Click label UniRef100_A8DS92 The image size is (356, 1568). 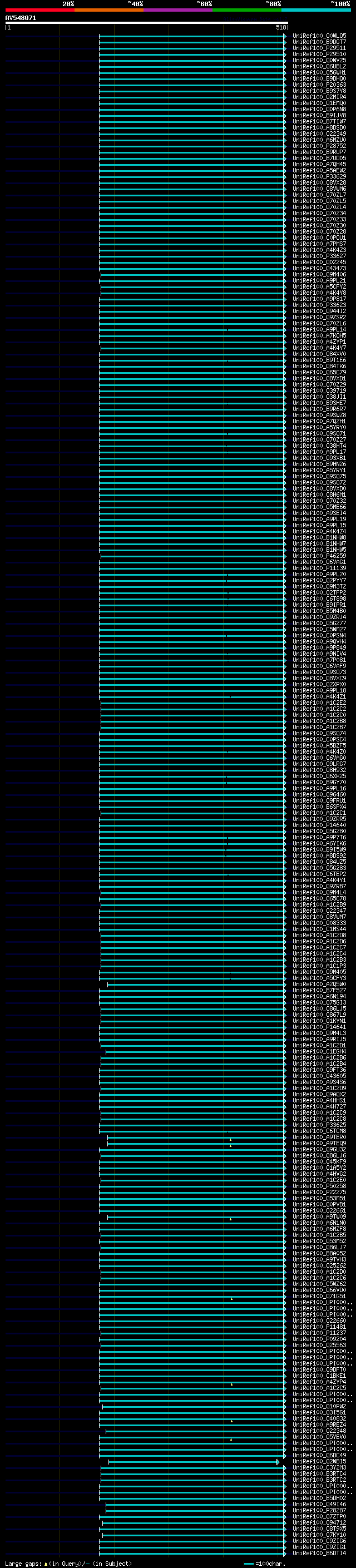tap(319, 855)
